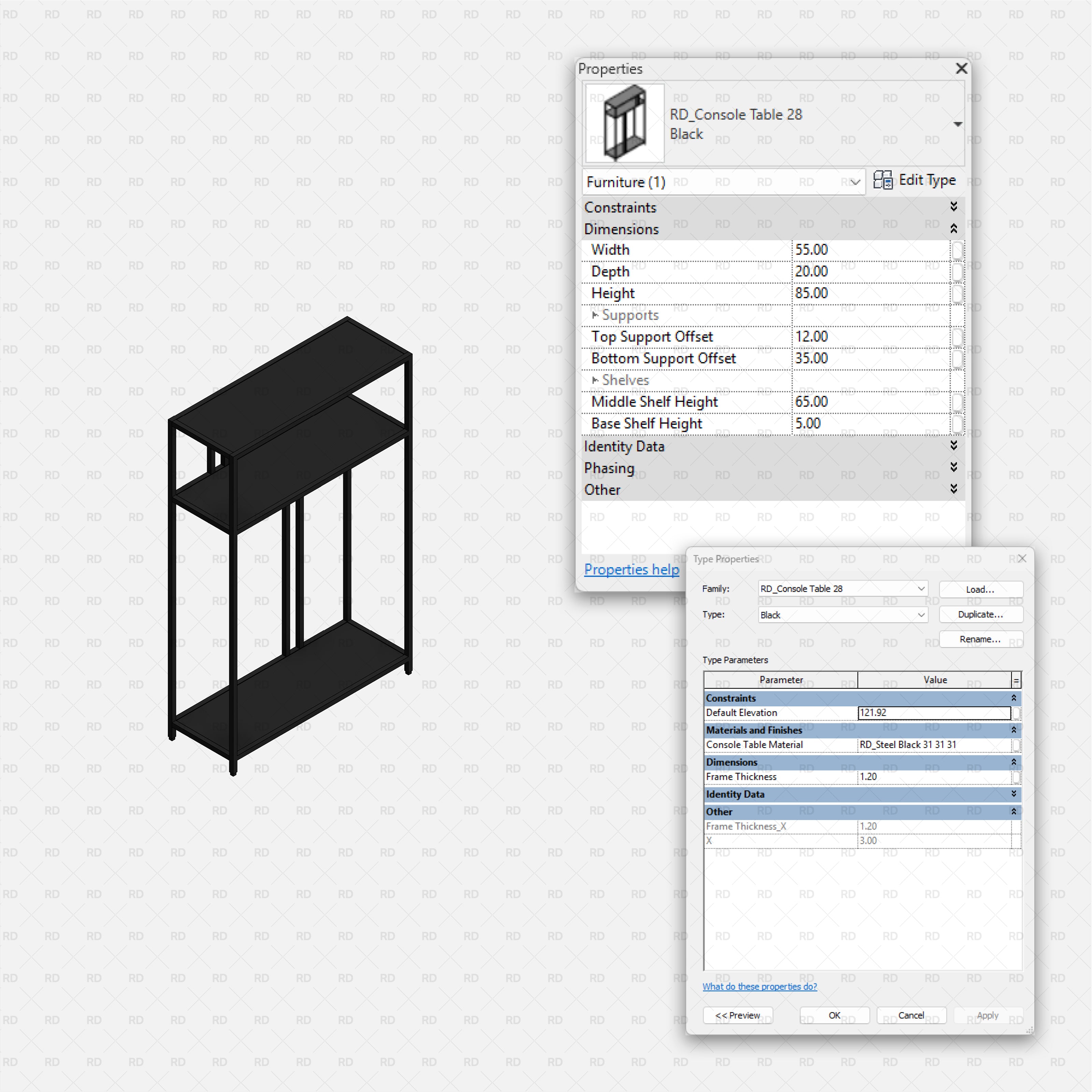1092x1092 pixels.
Task: Open the type selector dropdown arrow
Action: click(958, 124)
